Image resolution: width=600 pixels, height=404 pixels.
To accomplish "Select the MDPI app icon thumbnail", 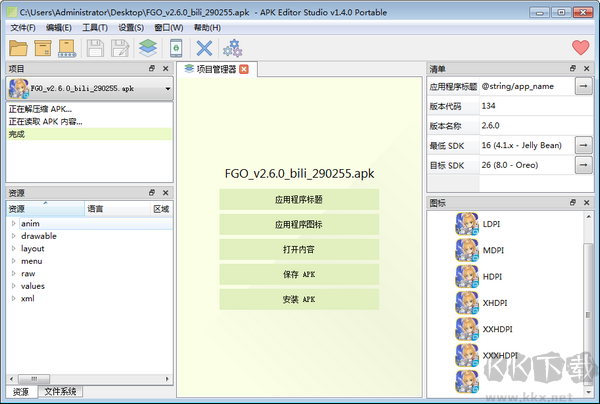I will (467, 250).
